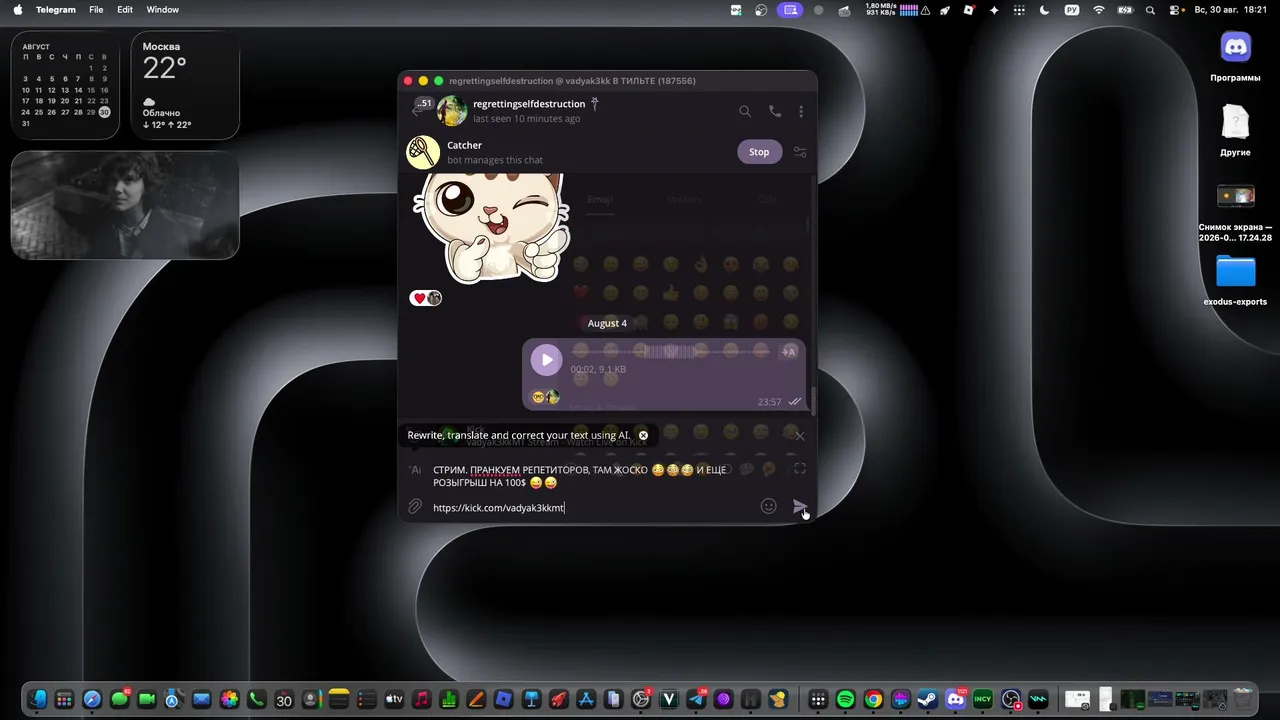The width and height of the screenshot is (1280, 720).
Task: Close the link preview panel
Action: pos(799,436)
